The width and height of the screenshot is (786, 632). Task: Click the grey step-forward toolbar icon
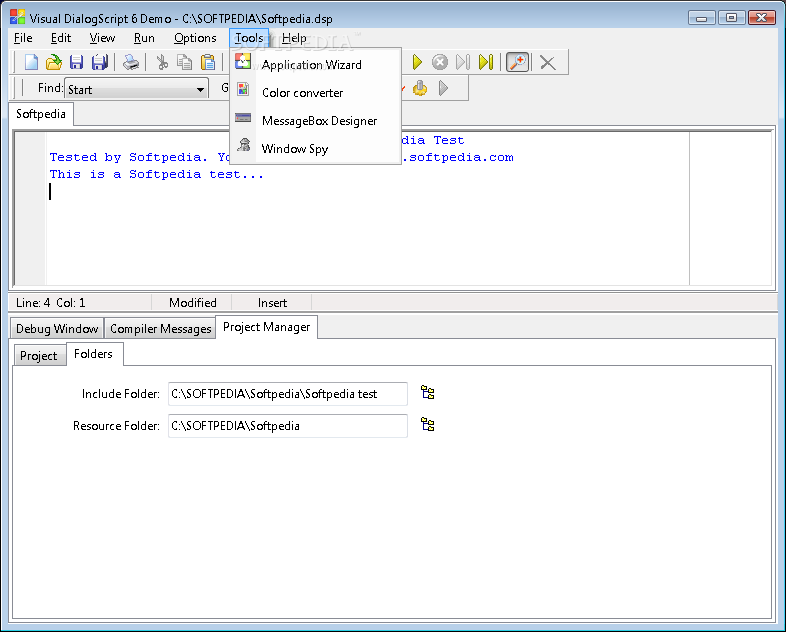[463, 62]
